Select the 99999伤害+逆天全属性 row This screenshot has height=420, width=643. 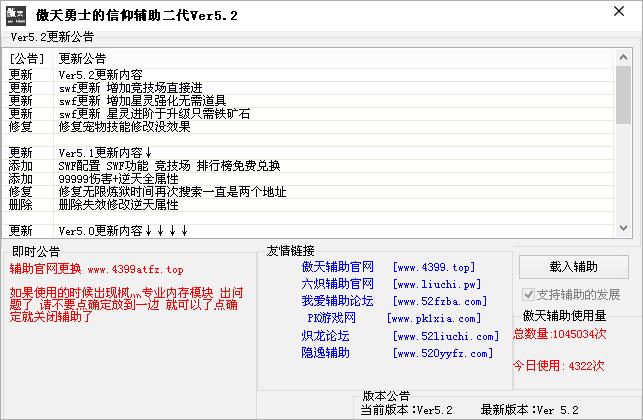[x=118, y=178]
